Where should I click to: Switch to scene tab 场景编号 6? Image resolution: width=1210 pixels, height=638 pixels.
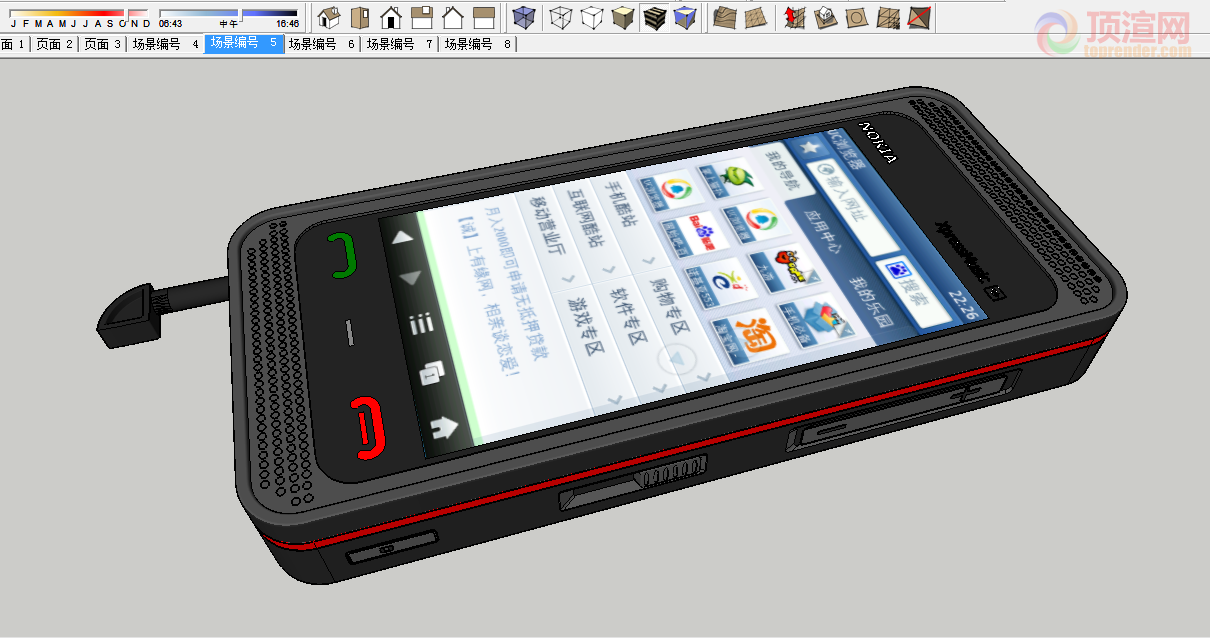(322, 44)
